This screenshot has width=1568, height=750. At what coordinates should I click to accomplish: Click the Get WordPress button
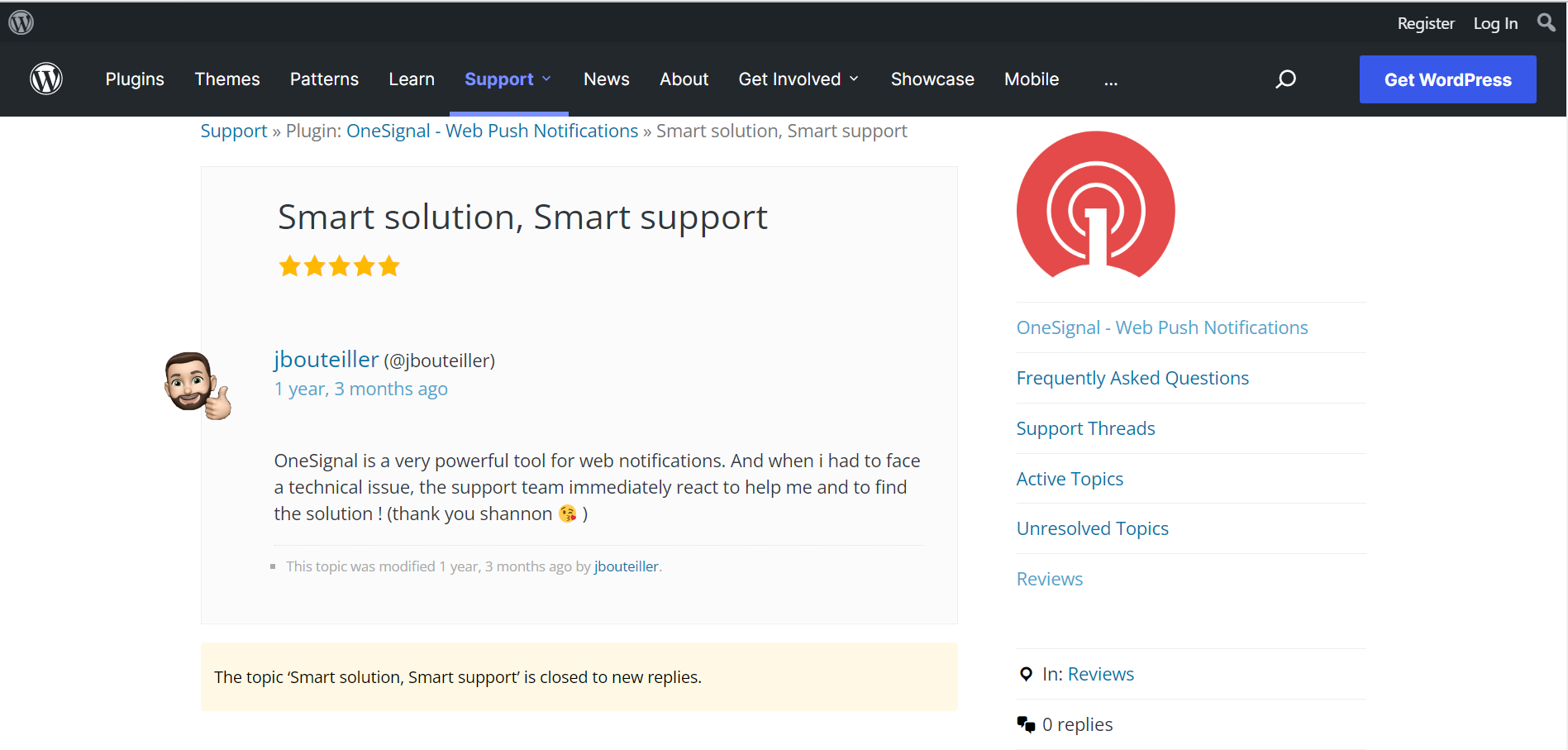[1447, 79]
